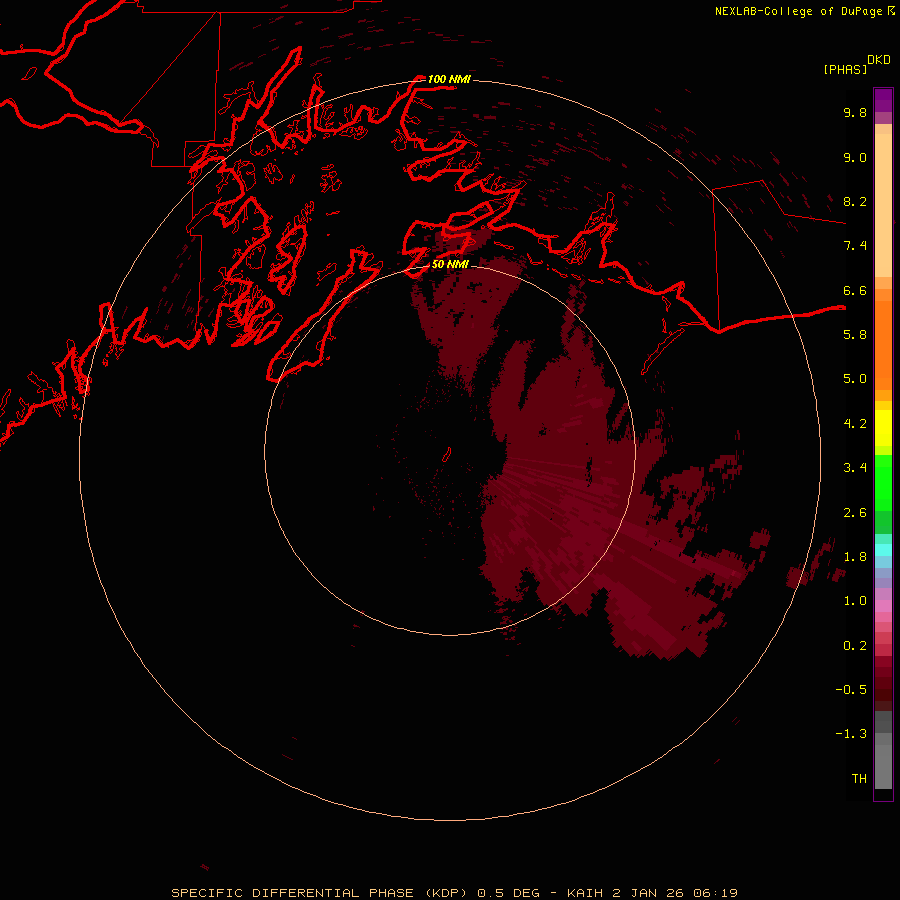Click the 8.2 legend value
This screenshot has height=900, width=900.
(x=855, y=201)
